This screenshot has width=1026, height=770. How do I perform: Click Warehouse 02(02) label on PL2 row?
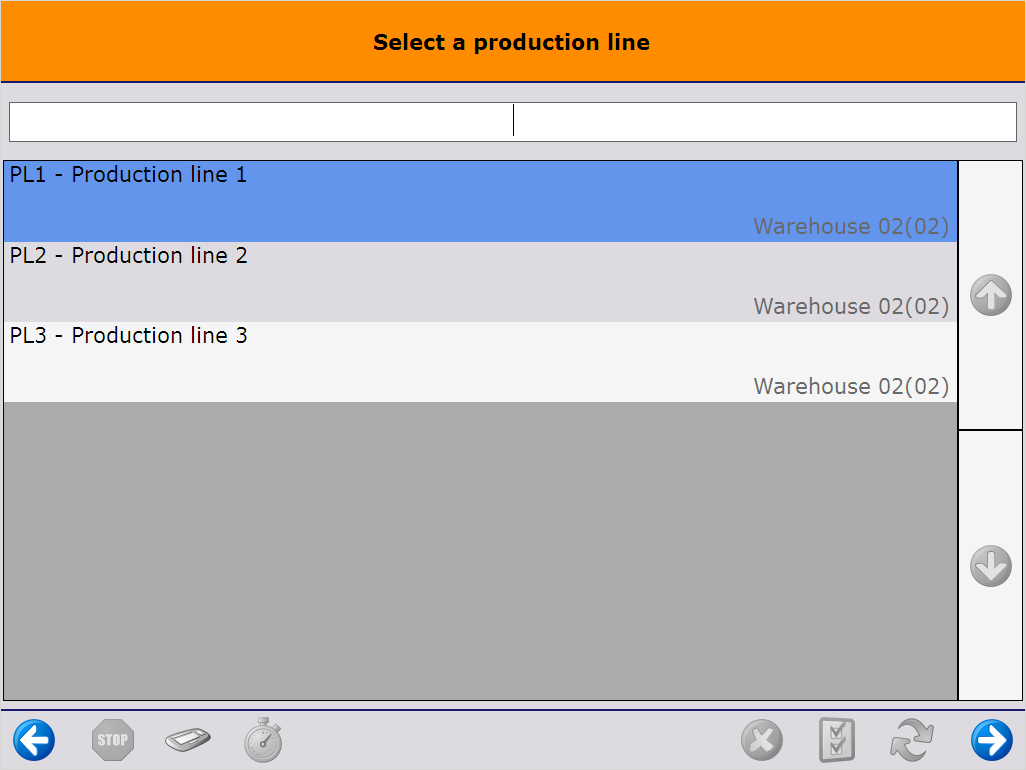[x=851, y=306]
